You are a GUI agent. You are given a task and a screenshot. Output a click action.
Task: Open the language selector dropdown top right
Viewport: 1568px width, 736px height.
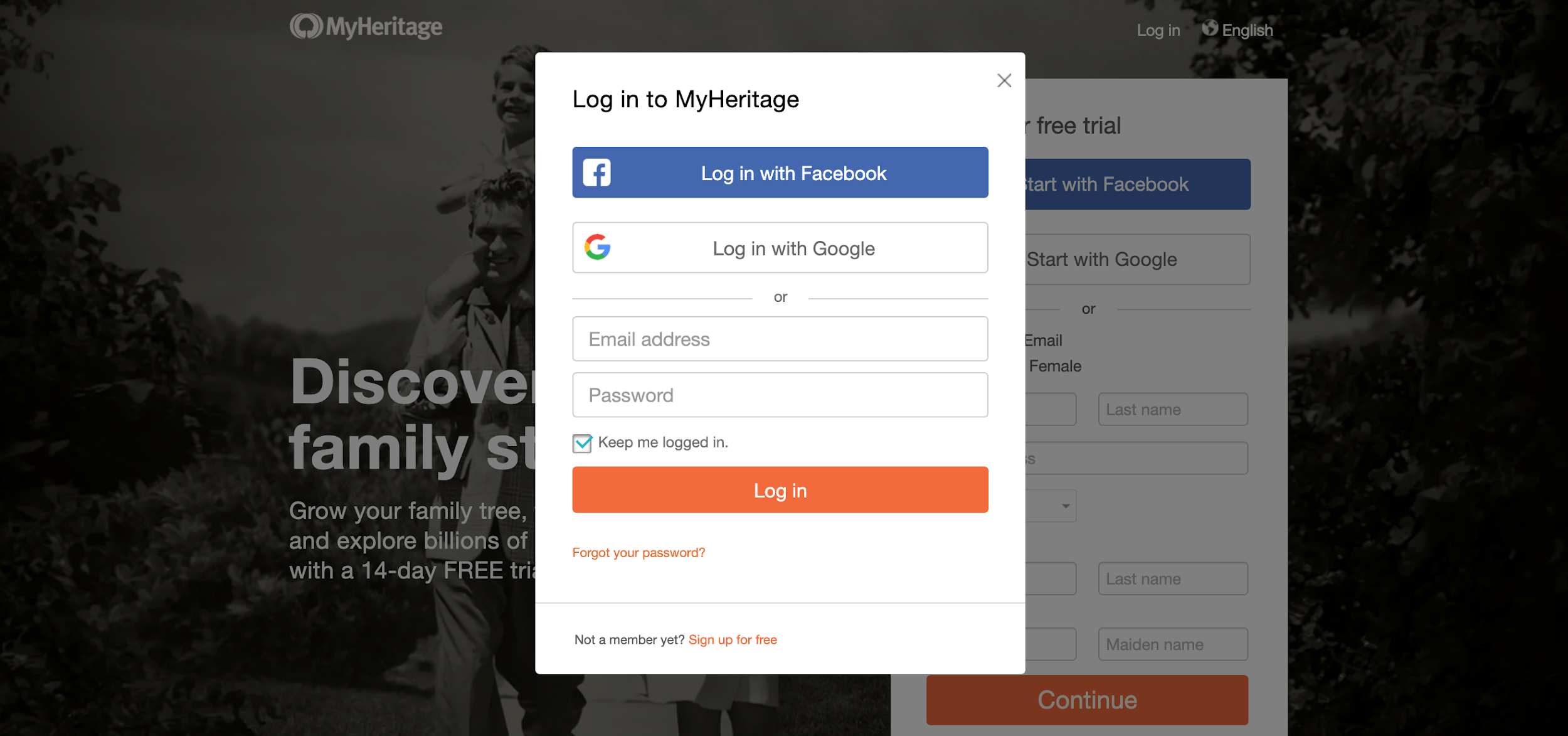click(1237, 28)
